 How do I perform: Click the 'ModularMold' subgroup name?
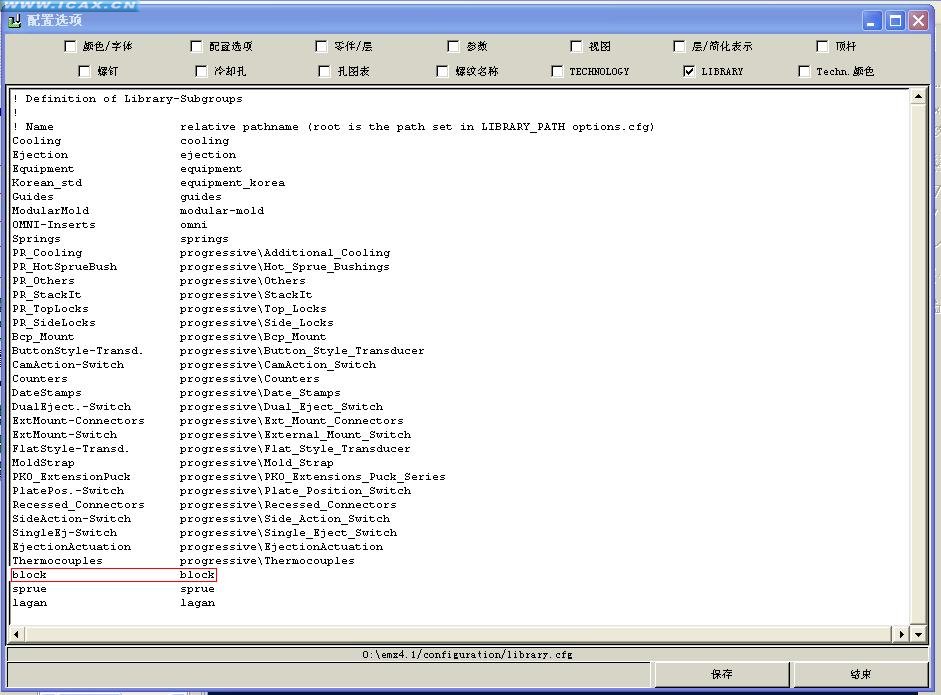click(x=50, y=211)
